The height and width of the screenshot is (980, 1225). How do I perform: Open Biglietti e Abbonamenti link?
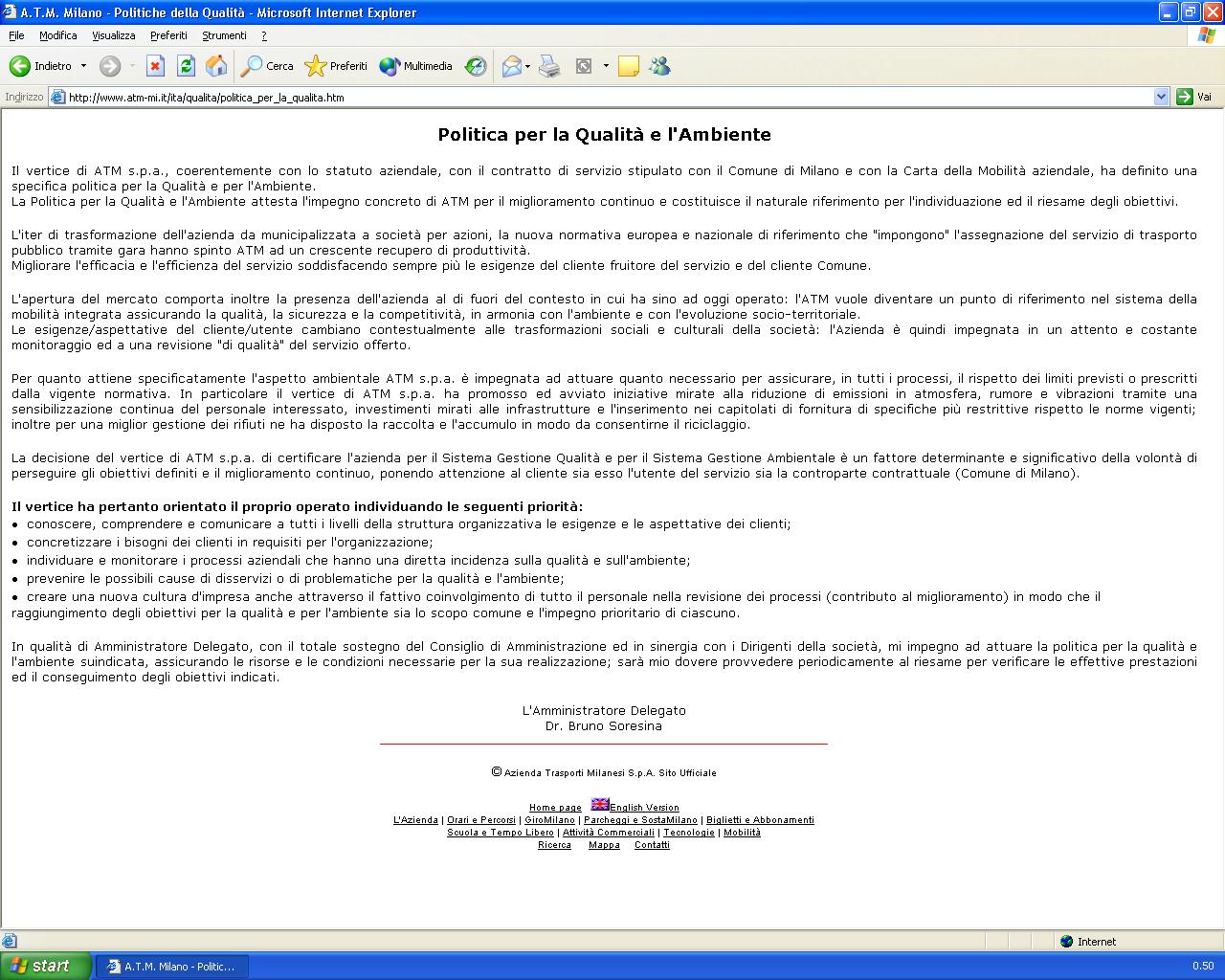point(760,820)
